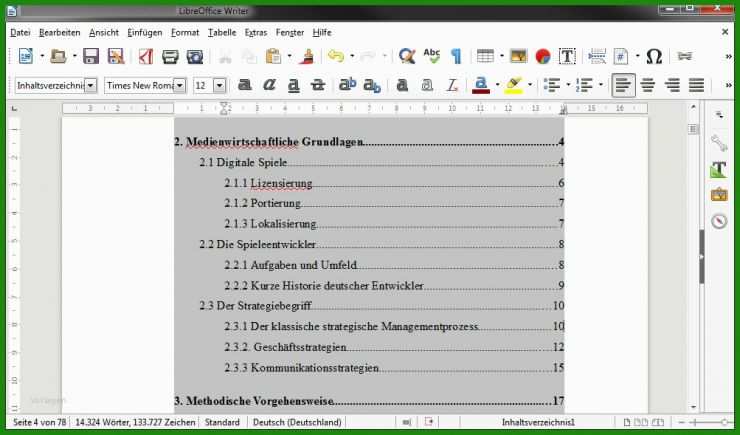
Task: Insert an image from the toolbar
Action: click(x=518, y=56)
